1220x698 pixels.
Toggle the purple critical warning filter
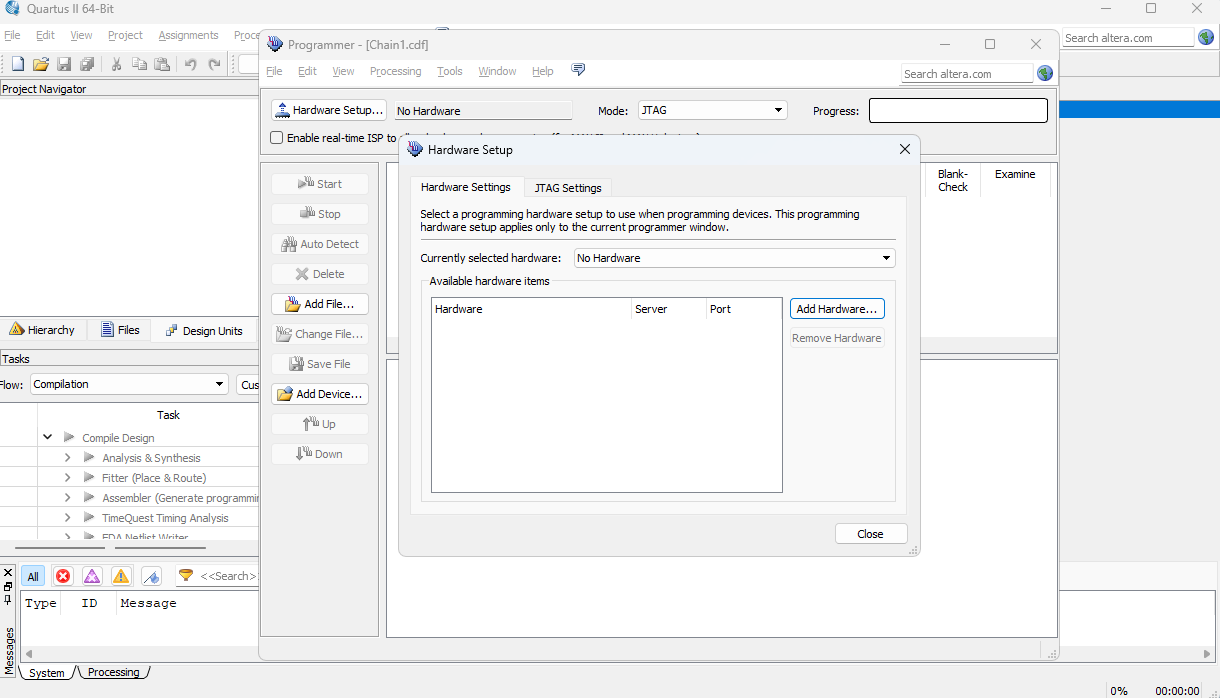point(92,576)
